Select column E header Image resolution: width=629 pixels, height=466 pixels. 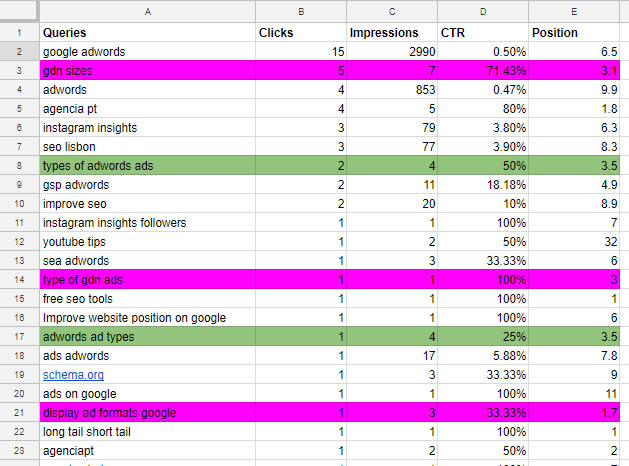pos(574,12)
